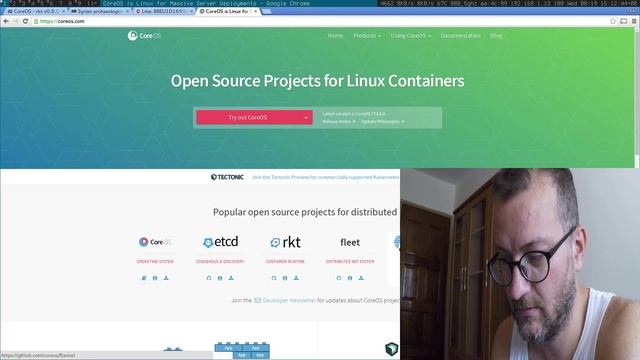Click the download icon under rkt

tap(296, 278)
